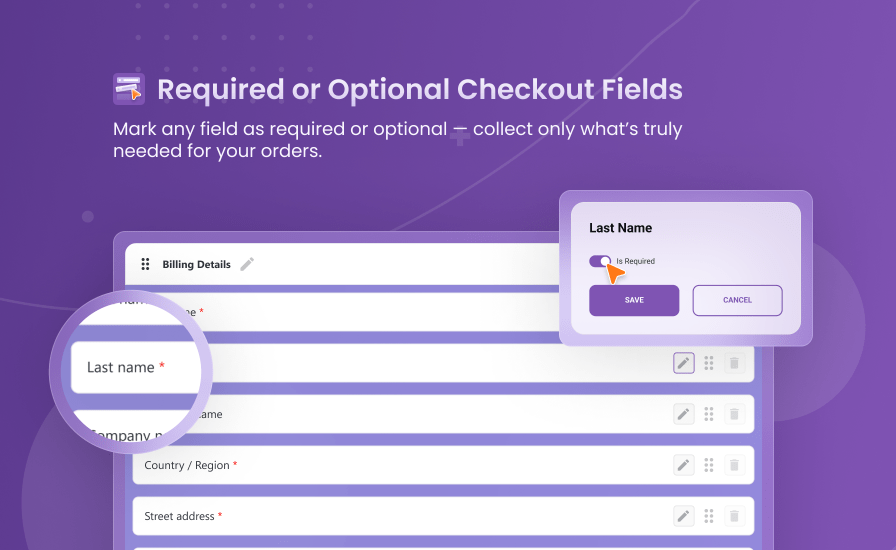Select the Country / Region row

click(443, 465)
